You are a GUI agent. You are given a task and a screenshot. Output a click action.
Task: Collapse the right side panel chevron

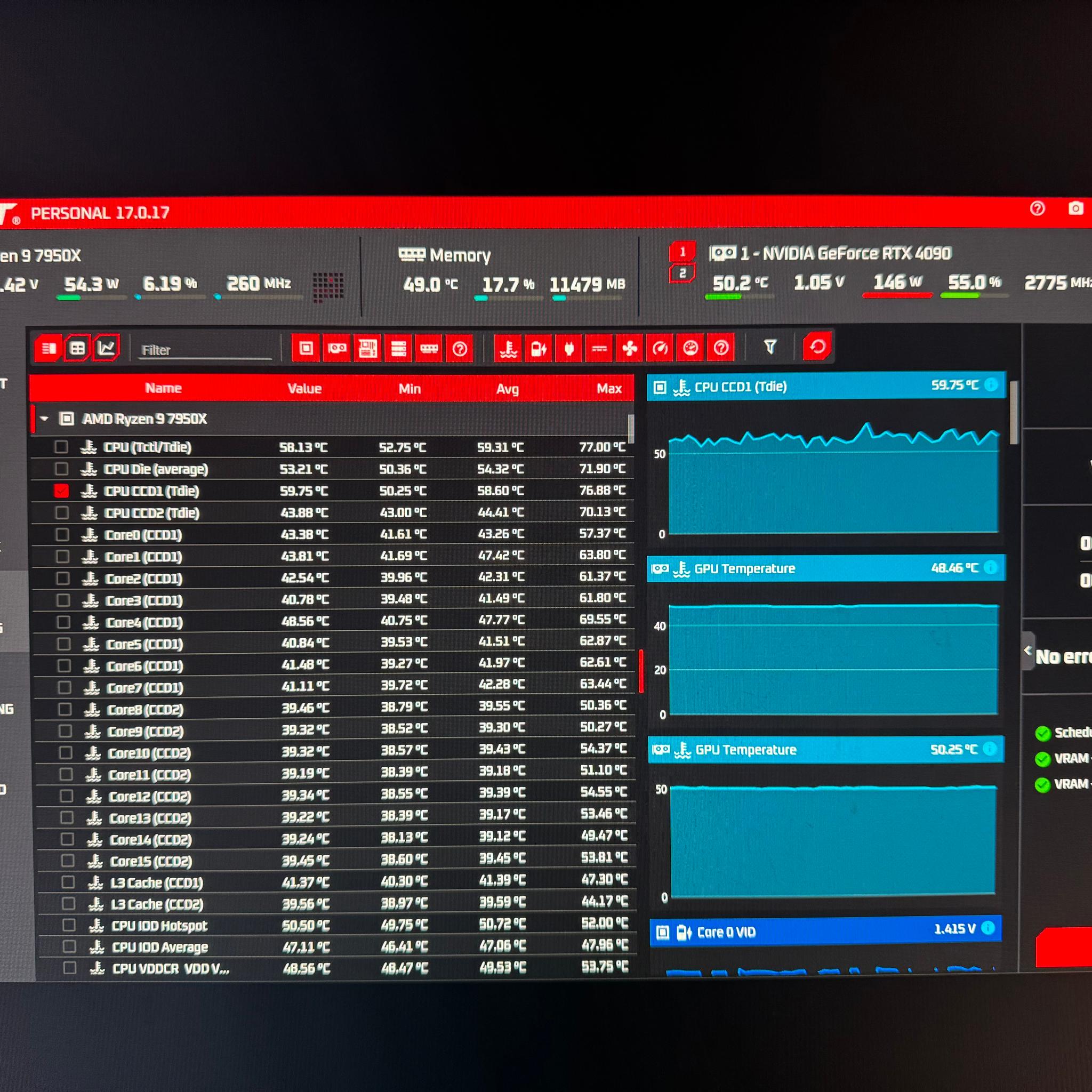[1028, 650]
